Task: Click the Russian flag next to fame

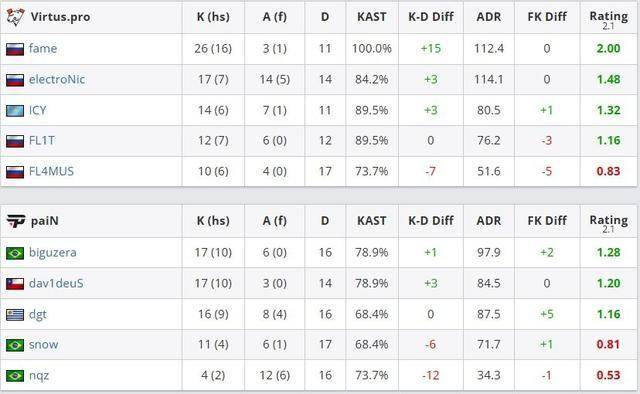Action: (15, 49)
